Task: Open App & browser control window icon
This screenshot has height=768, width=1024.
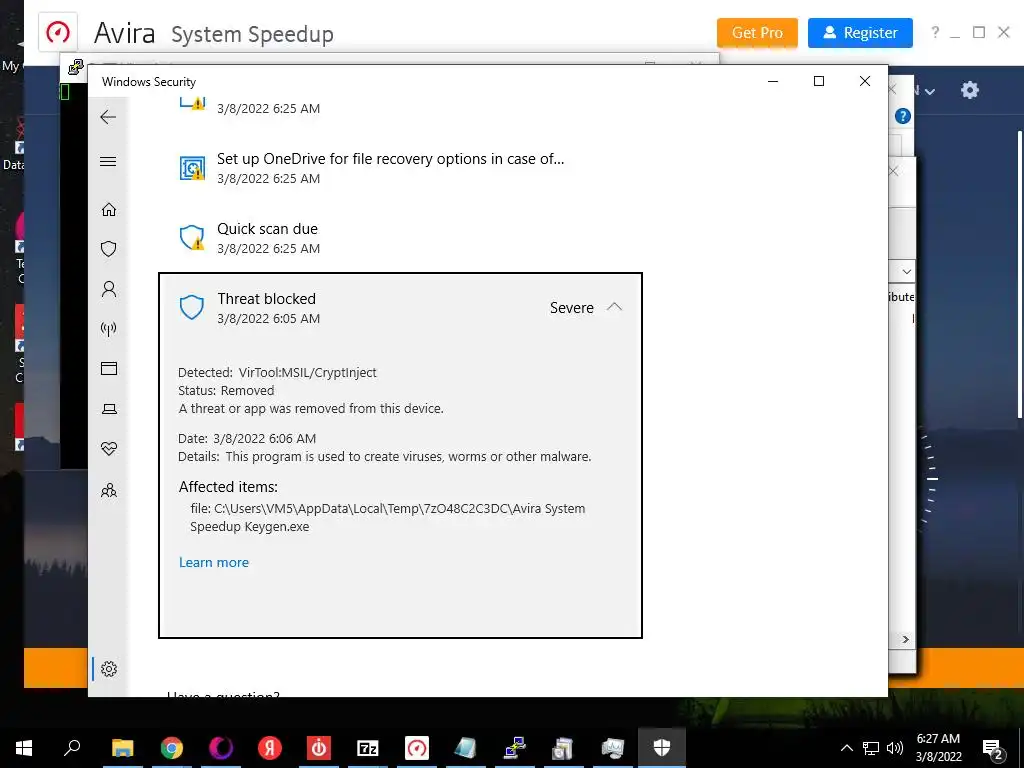Action: click(109, 368)
